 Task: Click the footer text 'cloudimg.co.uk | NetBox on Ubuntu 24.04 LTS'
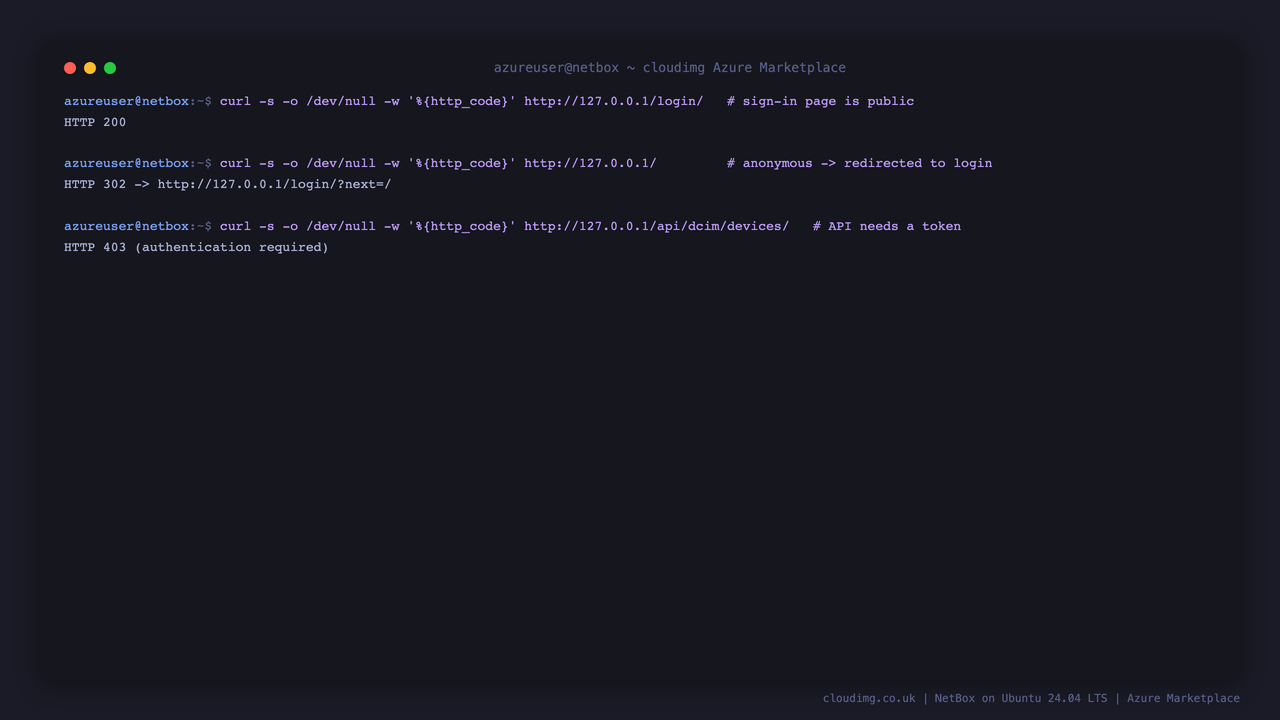click(965, 698)
